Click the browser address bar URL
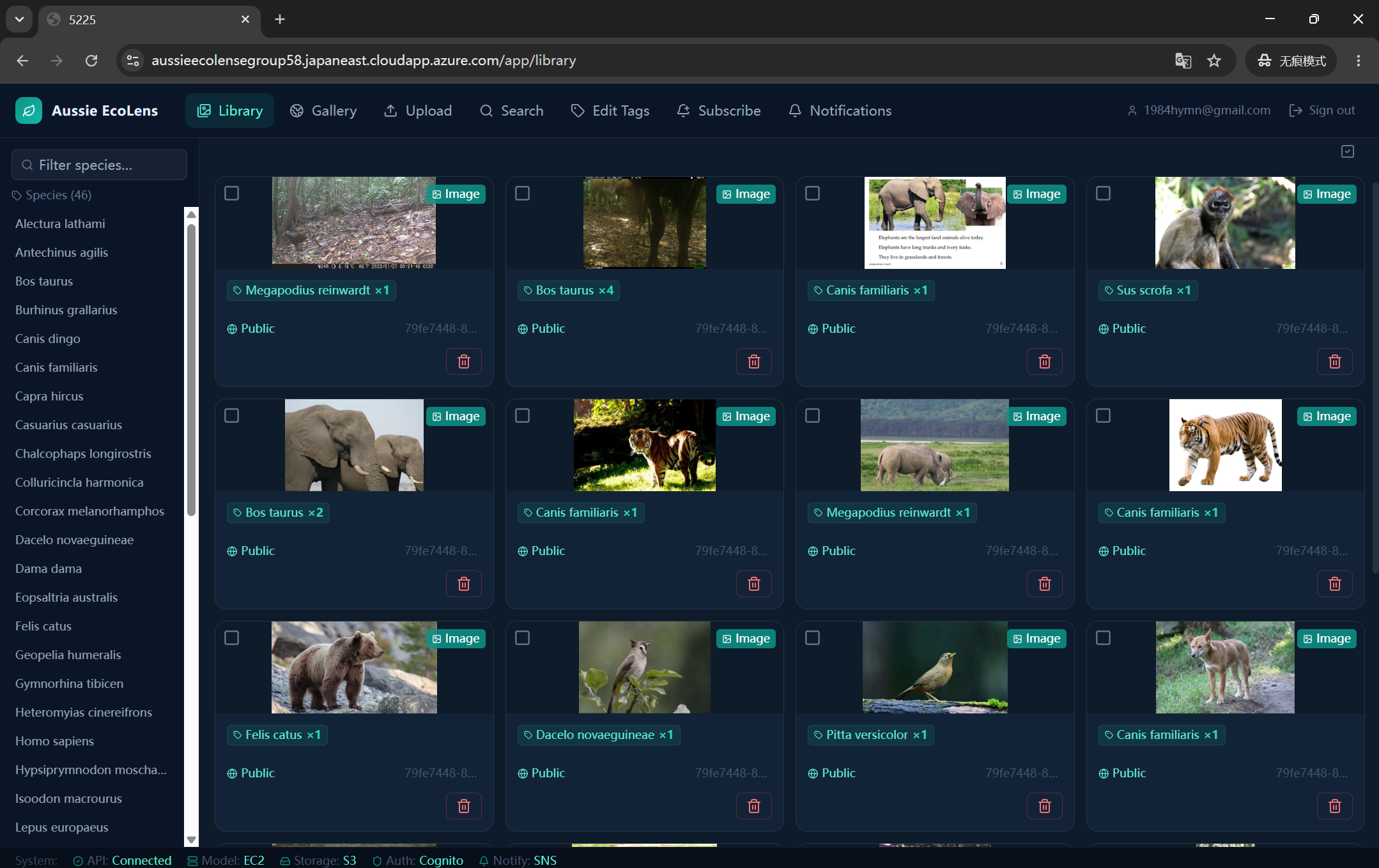This screenshot has height=868, width=1379. pyautogui.click(x=364, y=61)
